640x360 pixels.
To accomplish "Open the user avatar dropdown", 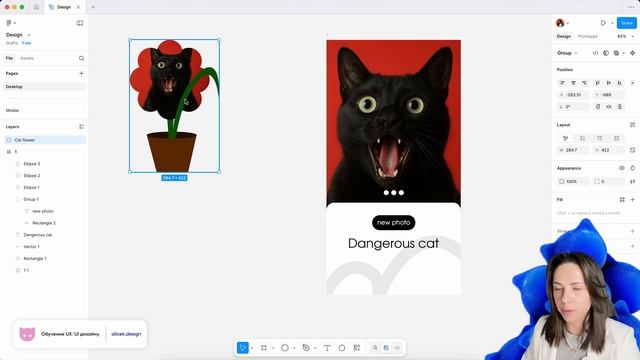I will (x=562, y=23).
